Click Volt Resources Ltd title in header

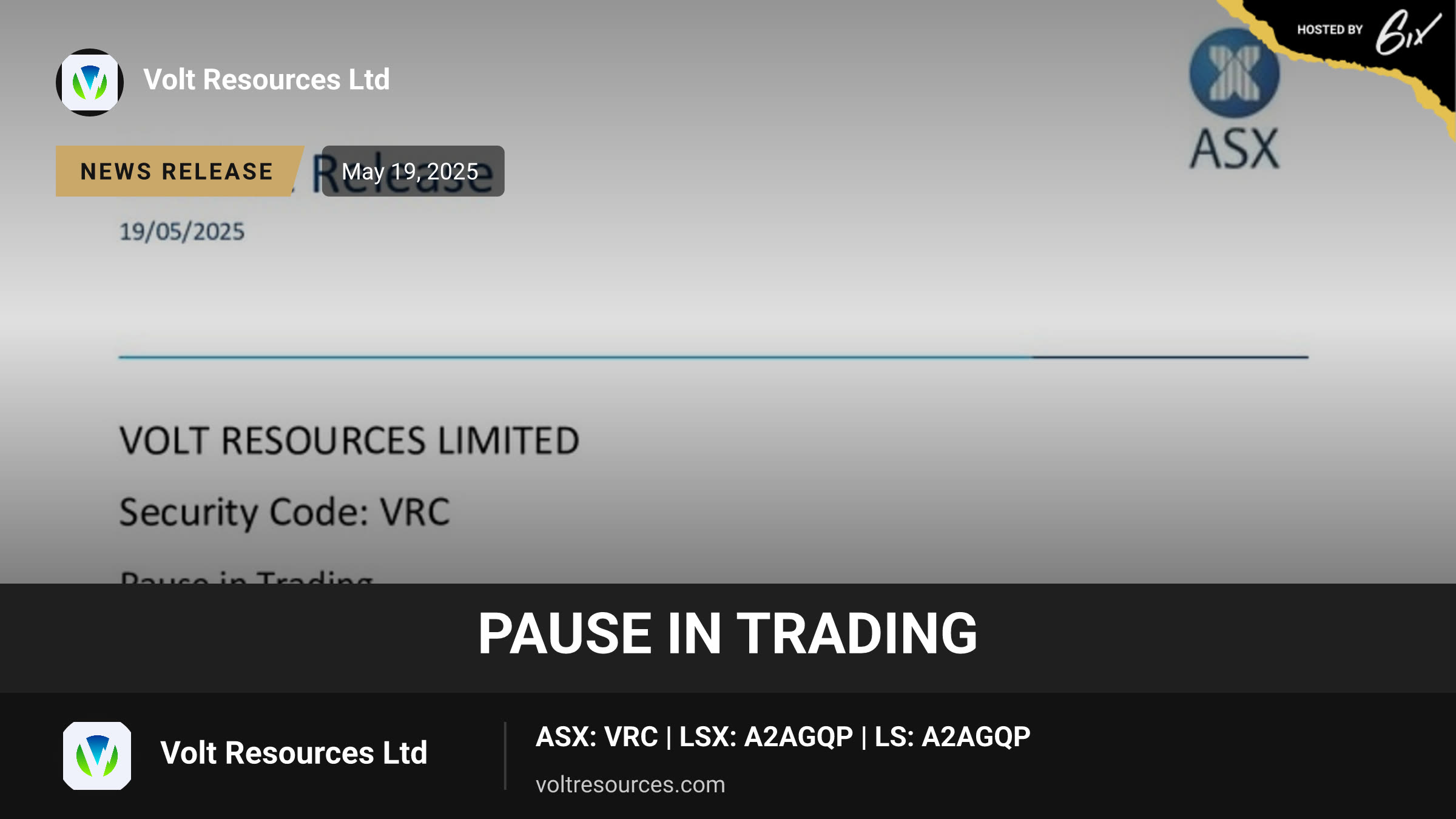pyautogui.click(x=266, y=79)
